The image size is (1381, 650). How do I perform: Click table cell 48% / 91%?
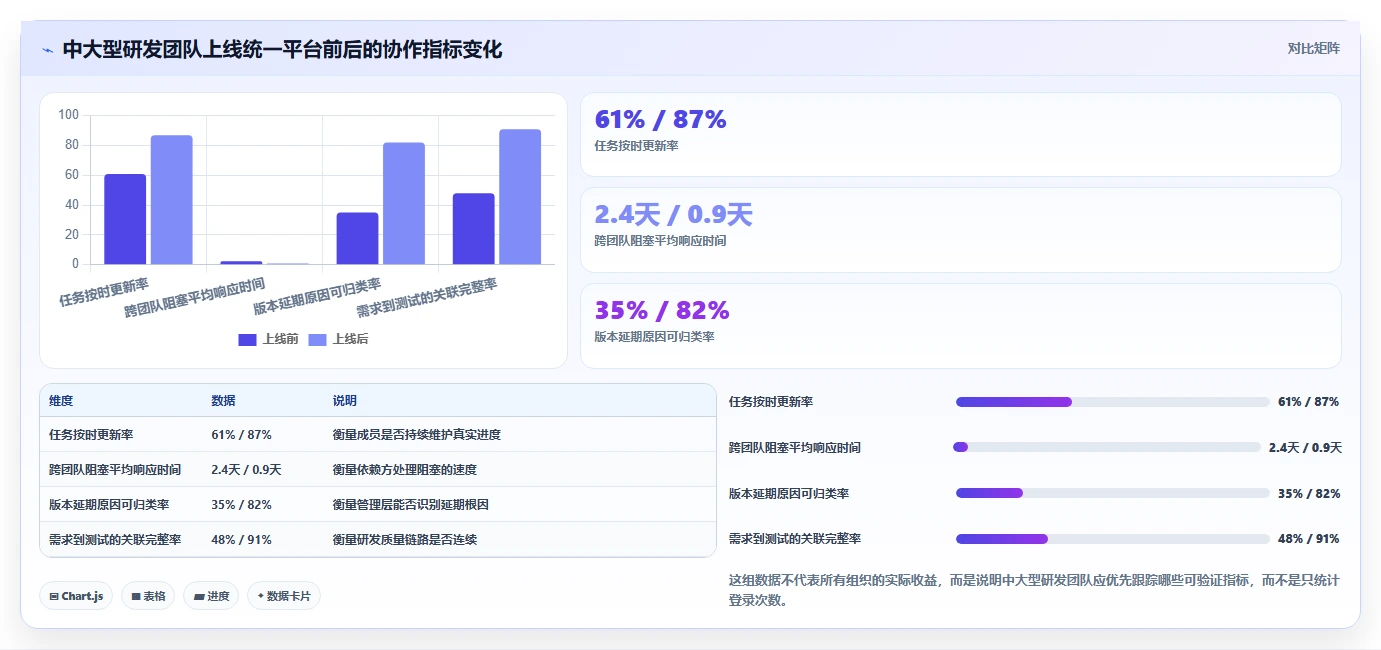tap(241, 540)
